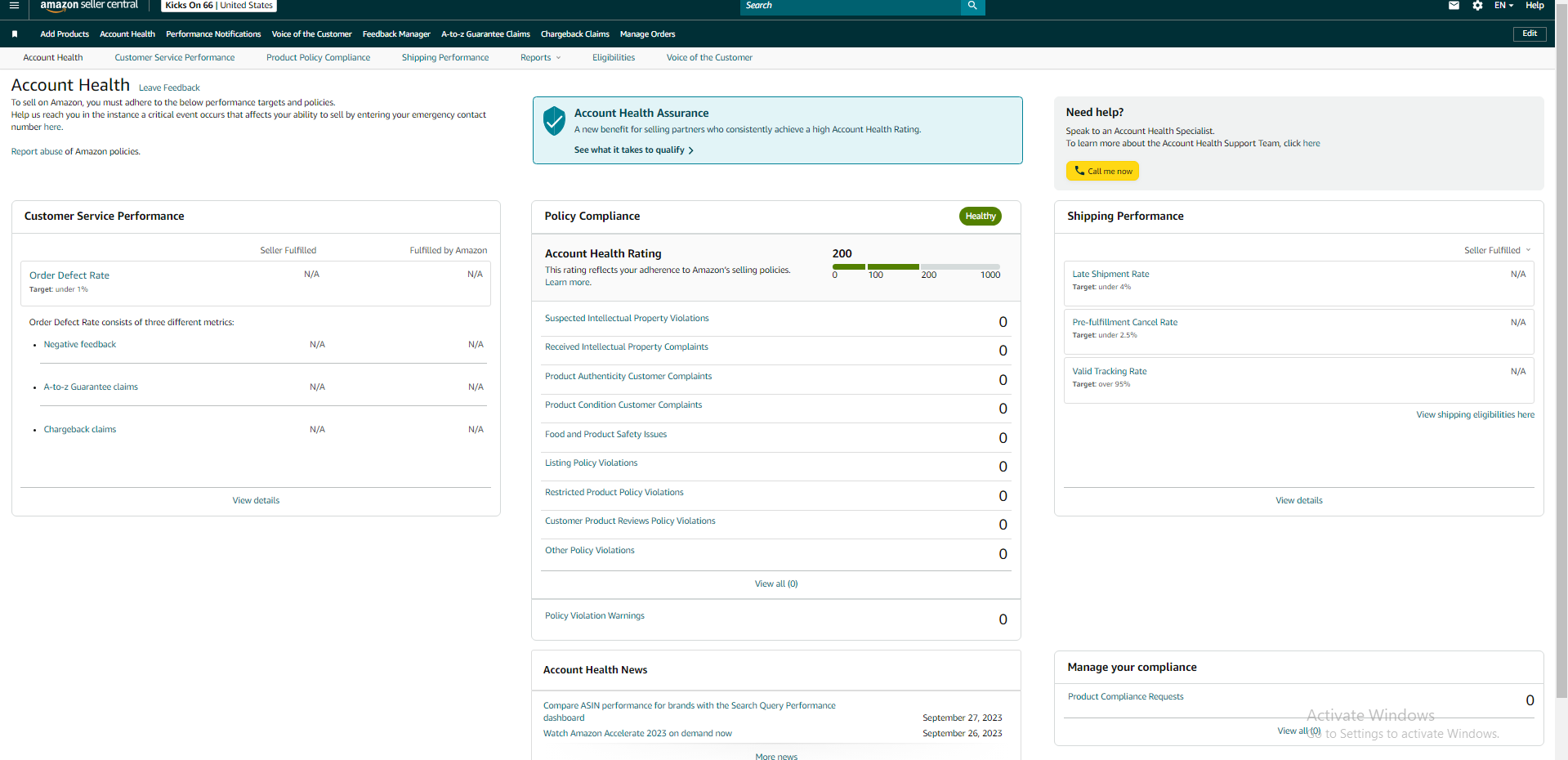Open the Late Shipment Rate link
Viewport: 1568px width, 760px height.
click(1110, 275)
